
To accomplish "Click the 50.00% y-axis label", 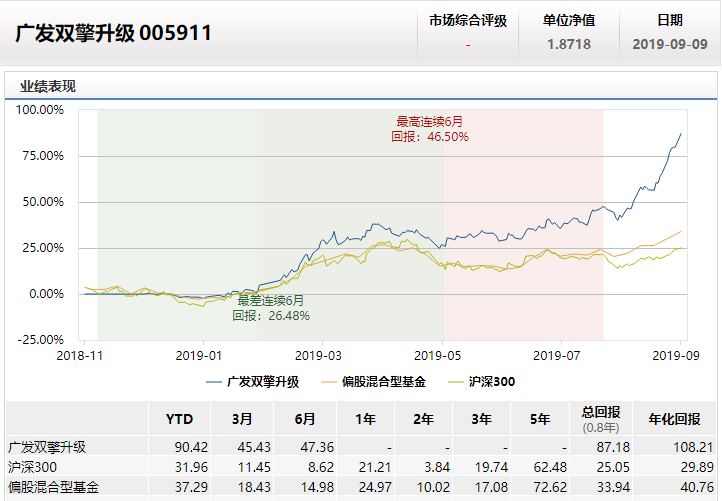I will pos(43,202).
